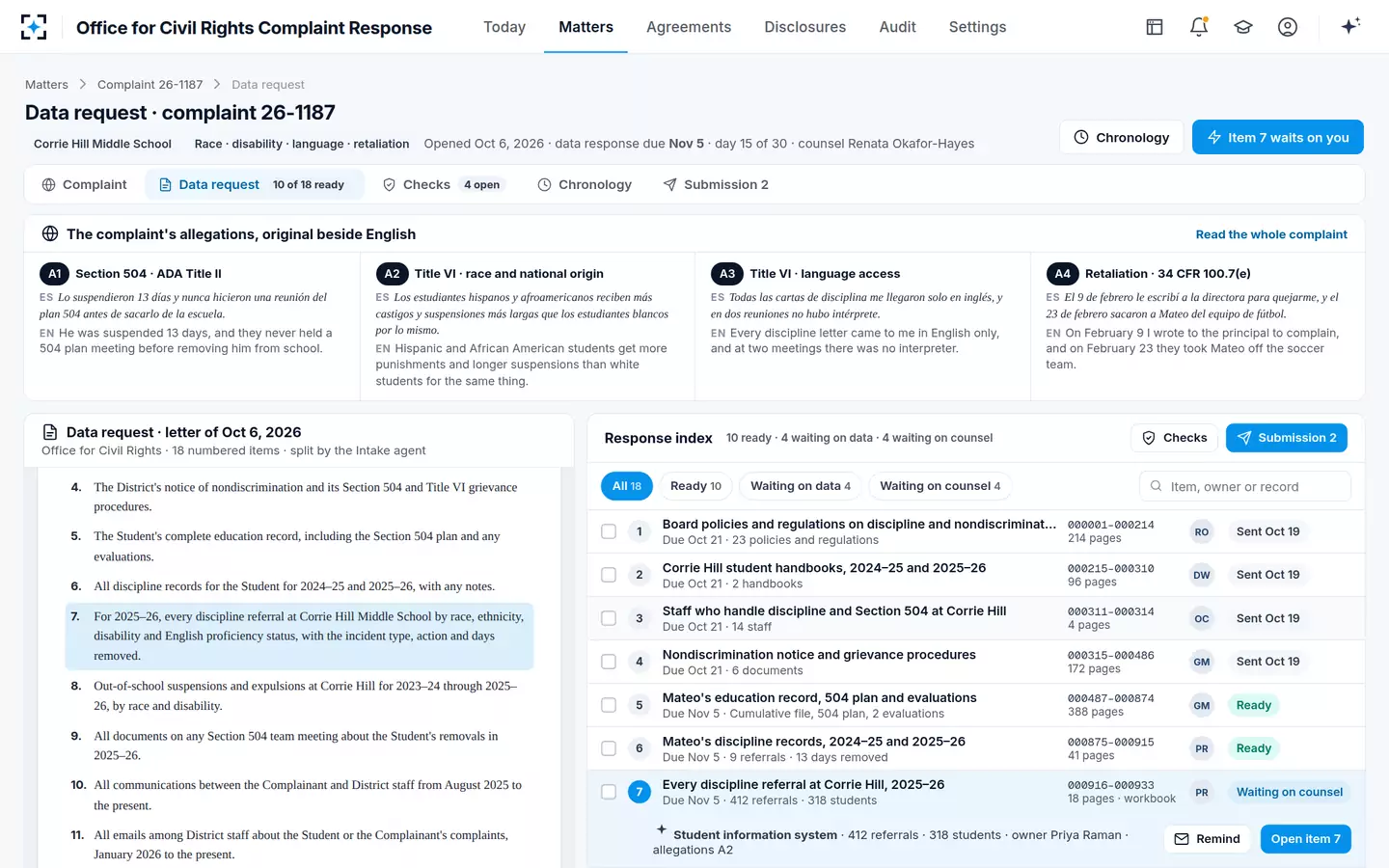Click the A2 allegation badge
This screenshot has height=868, width=1389.
click(x=392, y=274)
